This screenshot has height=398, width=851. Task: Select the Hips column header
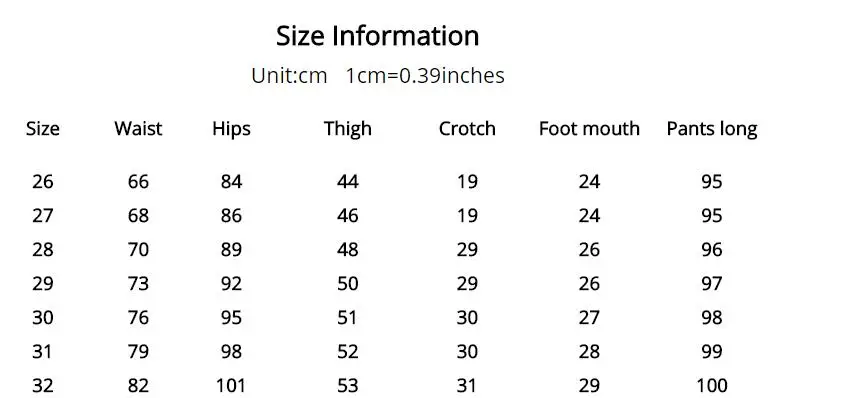click(231, 129)
